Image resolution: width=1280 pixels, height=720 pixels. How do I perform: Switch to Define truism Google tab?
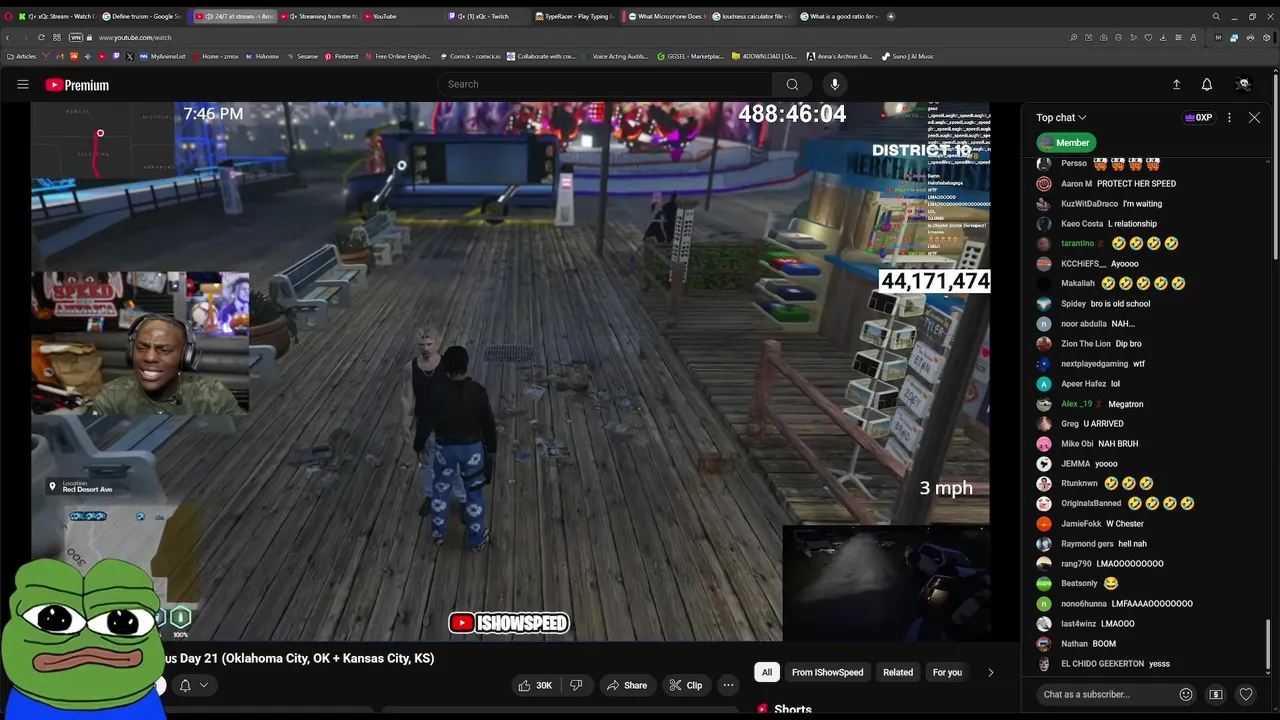point(143,16)
